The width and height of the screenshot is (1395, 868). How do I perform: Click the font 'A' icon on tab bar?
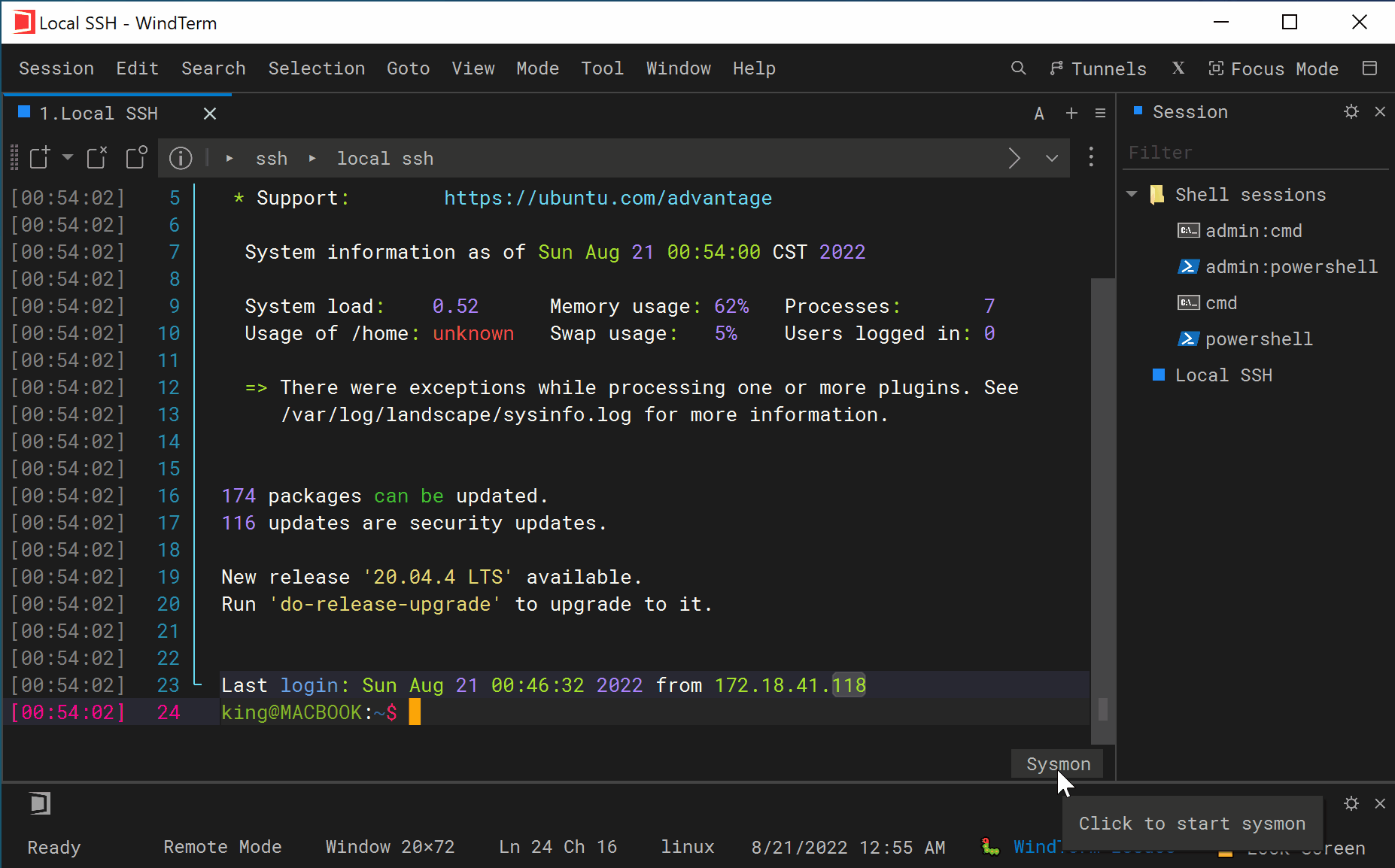[1039, 114]
